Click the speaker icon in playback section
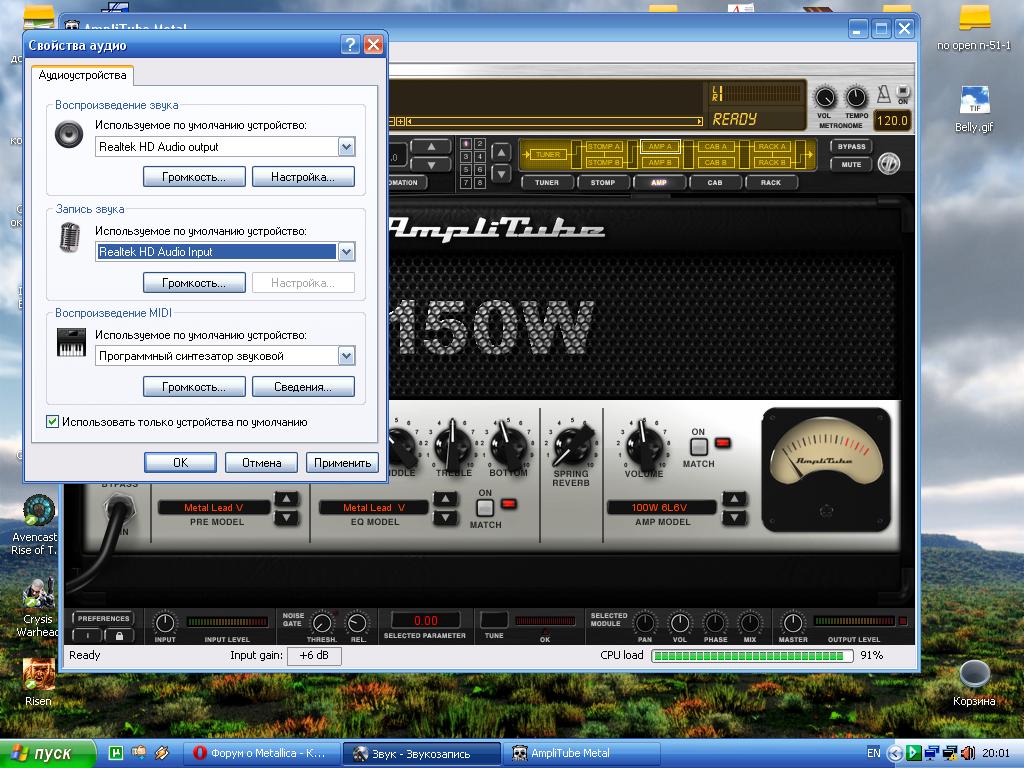The width and height of the screenshot is (1024, 768). [x=69, y=134]
